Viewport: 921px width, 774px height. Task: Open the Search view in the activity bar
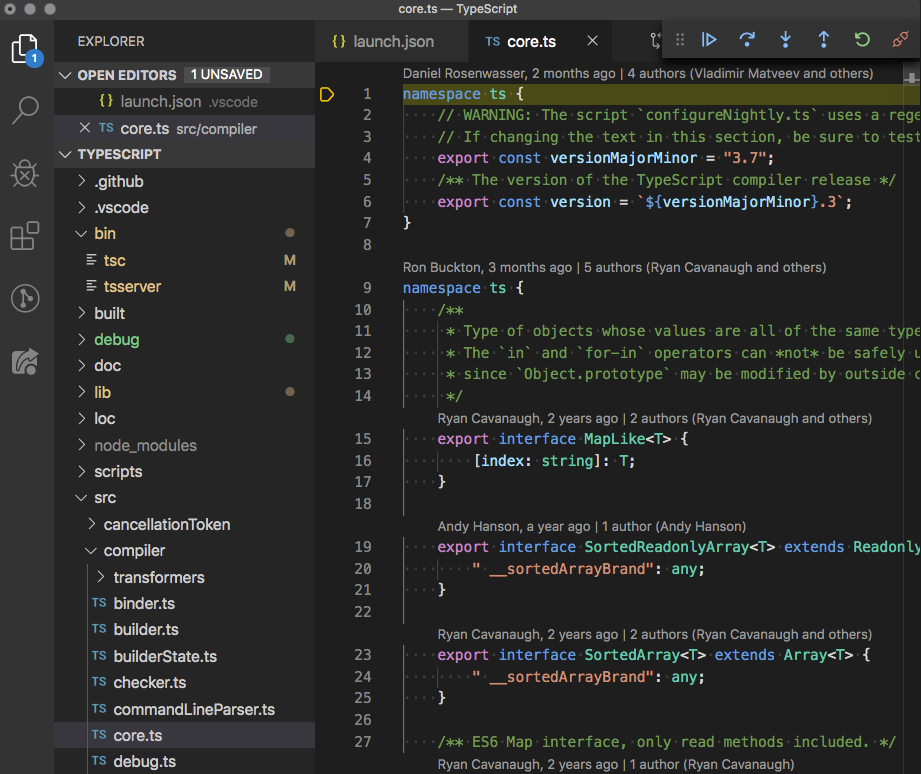pyautogui.click(x=25, y=112)
